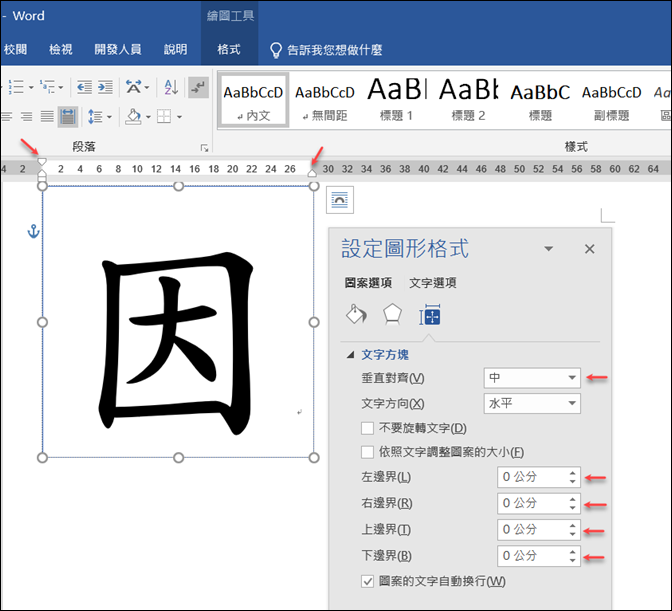Open multilevel list dropdown arrow
672x611 pixels.
tap(61, 87)
